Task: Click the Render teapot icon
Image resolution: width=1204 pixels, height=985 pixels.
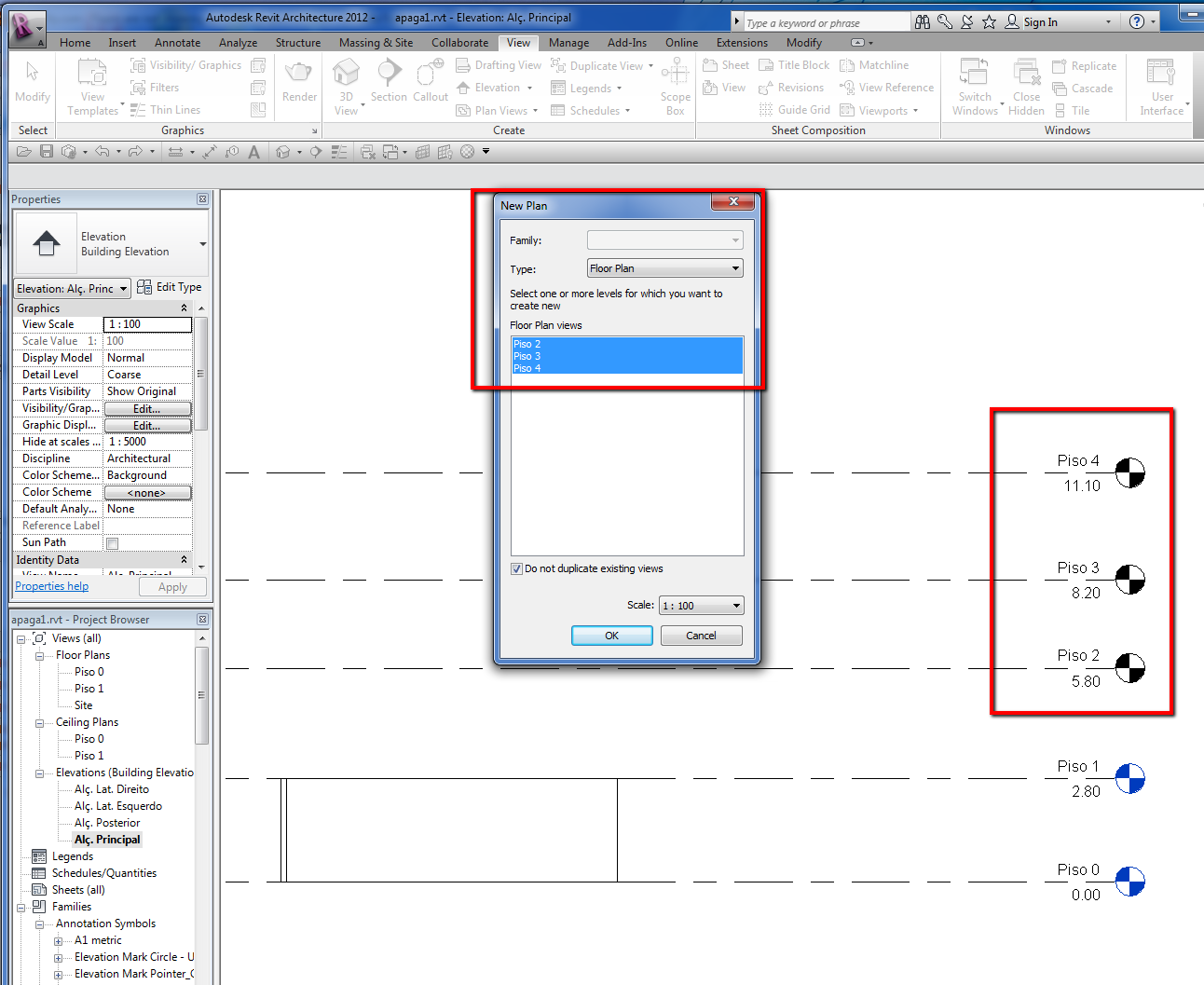Action: pos(299,75)
